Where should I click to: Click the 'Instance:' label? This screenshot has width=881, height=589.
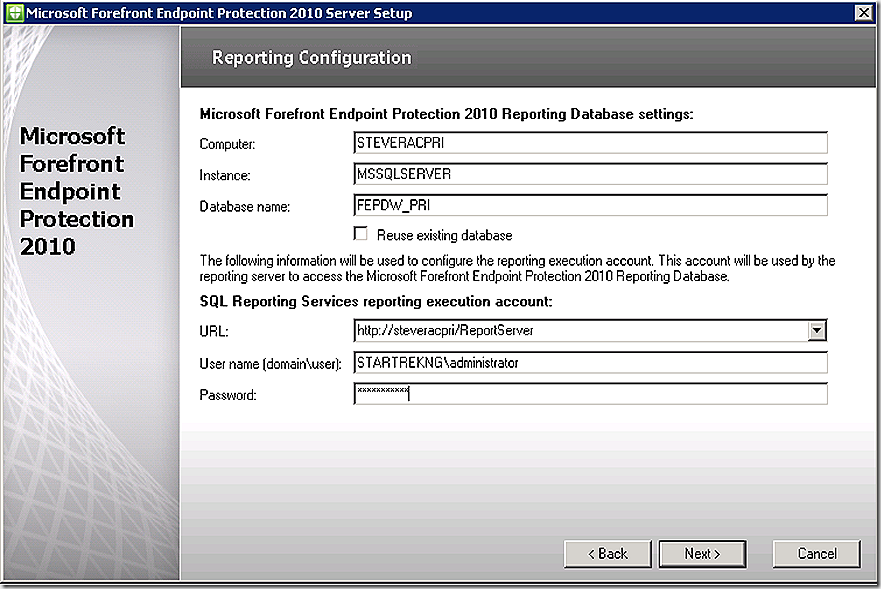pos(225,175)
